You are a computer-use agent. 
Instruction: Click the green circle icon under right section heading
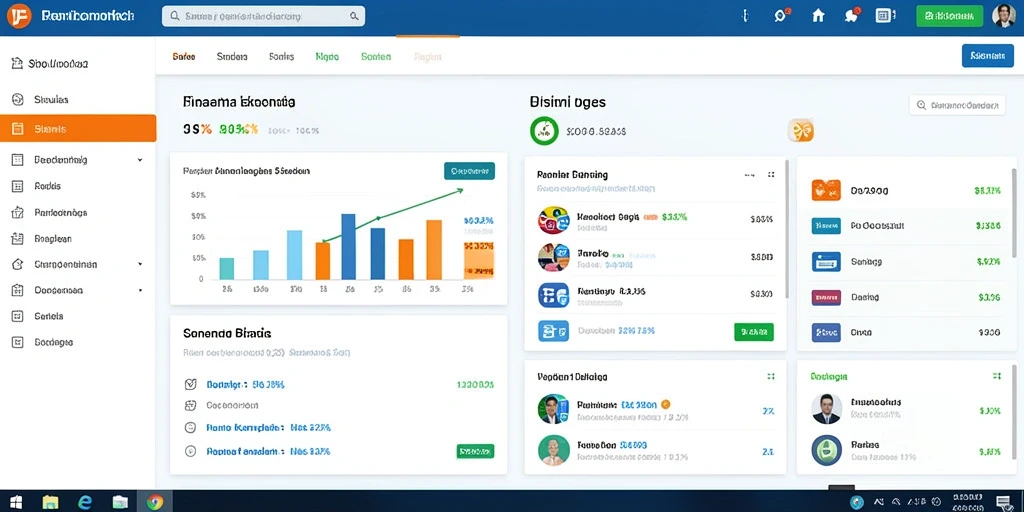pos(544,131)
